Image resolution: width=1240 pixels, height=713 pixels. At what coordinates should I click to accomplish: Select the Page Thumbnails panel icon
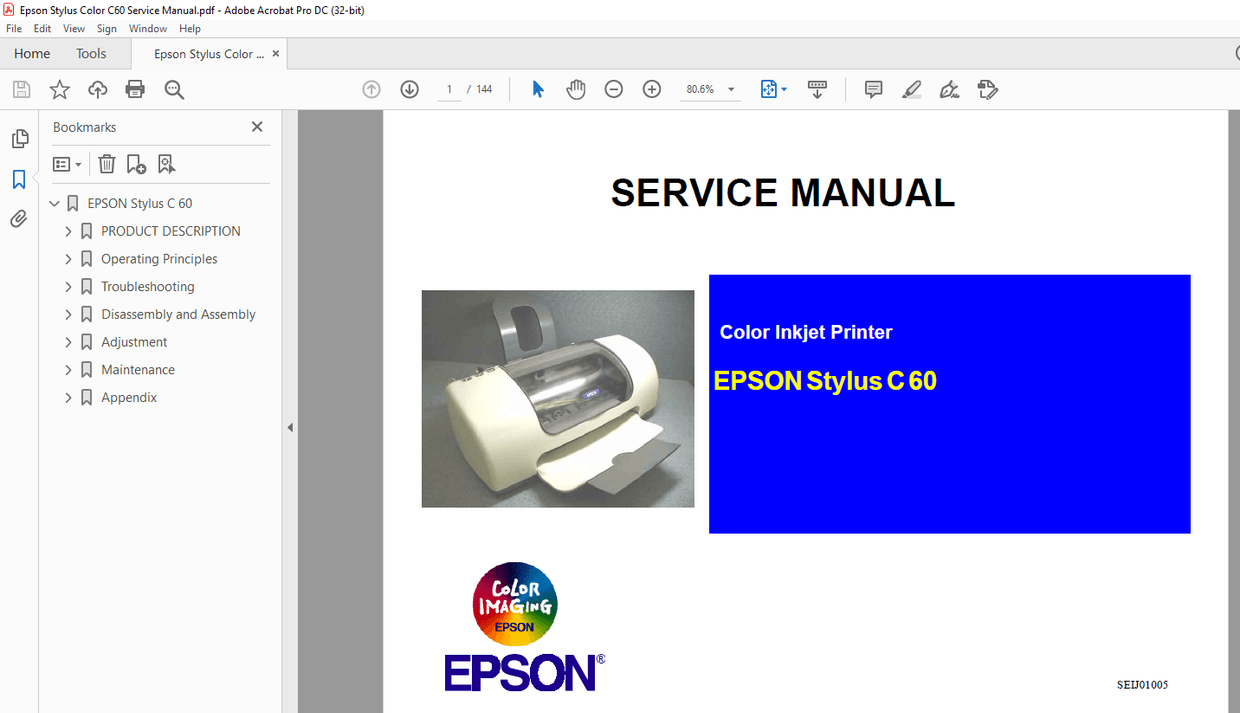click(x=19, y=138)
